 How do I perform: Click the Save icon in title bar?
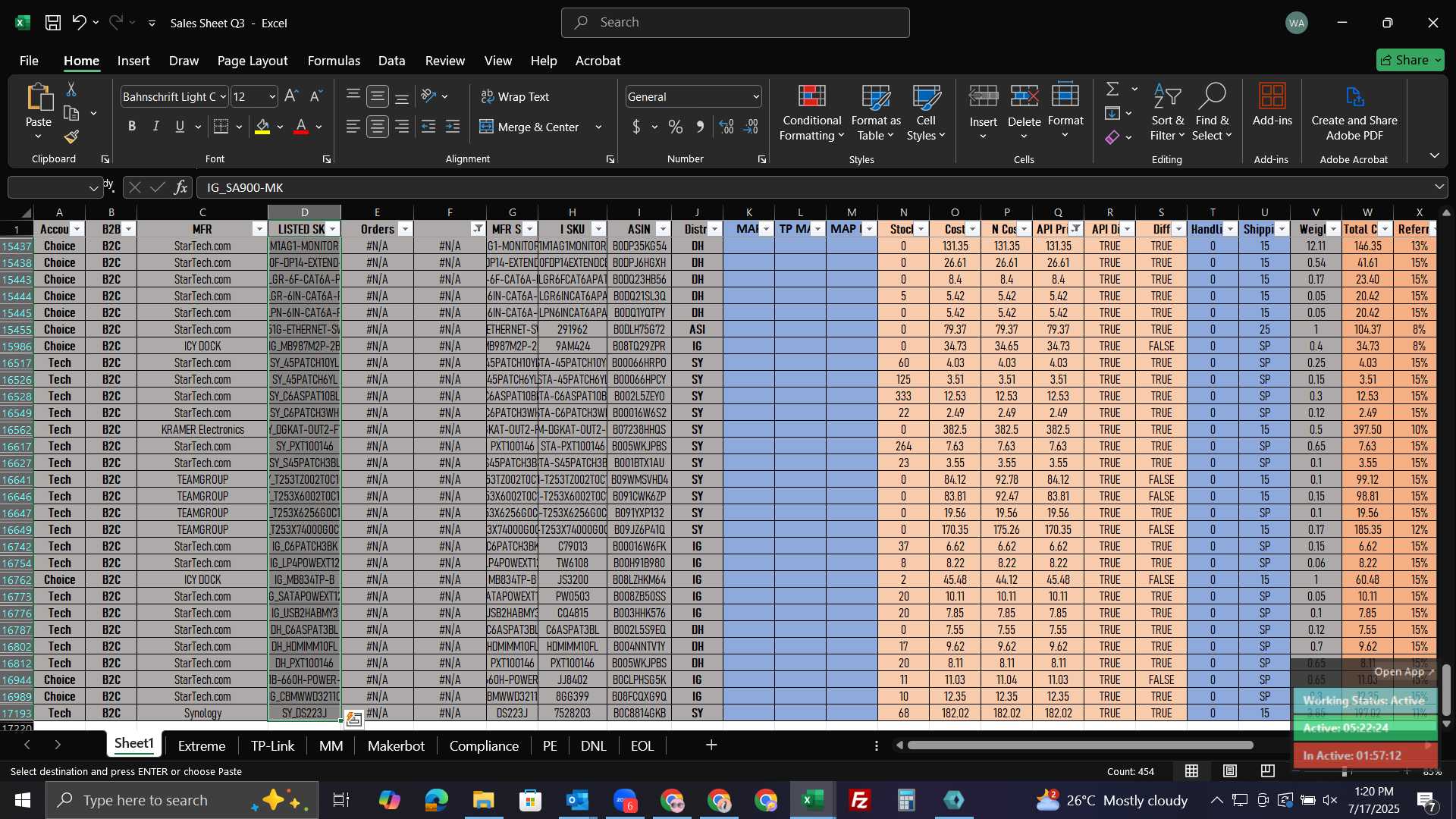tap(52, 23)
